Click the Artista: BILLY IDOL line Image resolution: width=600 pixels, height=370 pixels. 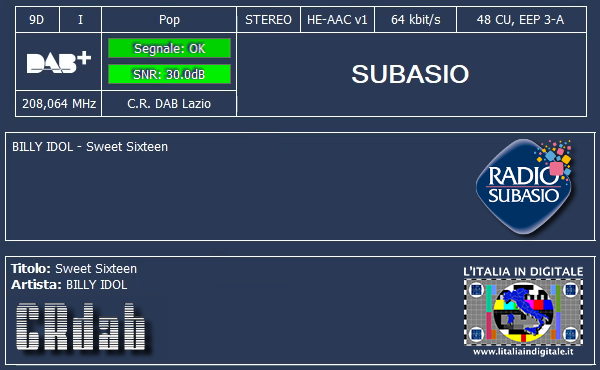(x=69, y=285)
